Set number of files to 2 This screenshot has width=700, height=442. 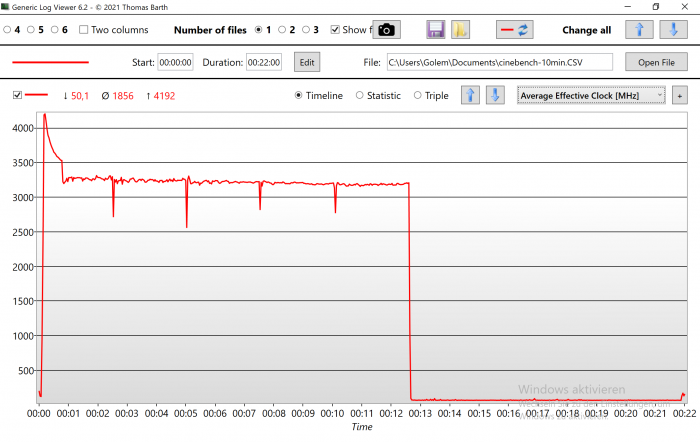283,30
